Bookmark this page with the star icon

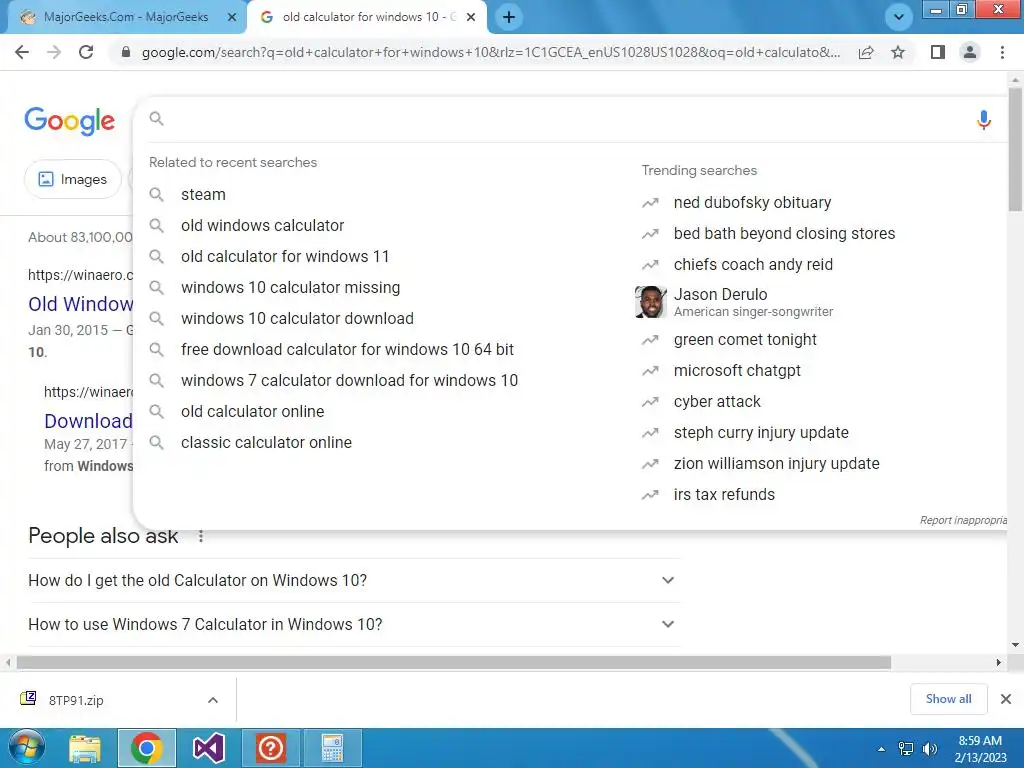(898, 52)
